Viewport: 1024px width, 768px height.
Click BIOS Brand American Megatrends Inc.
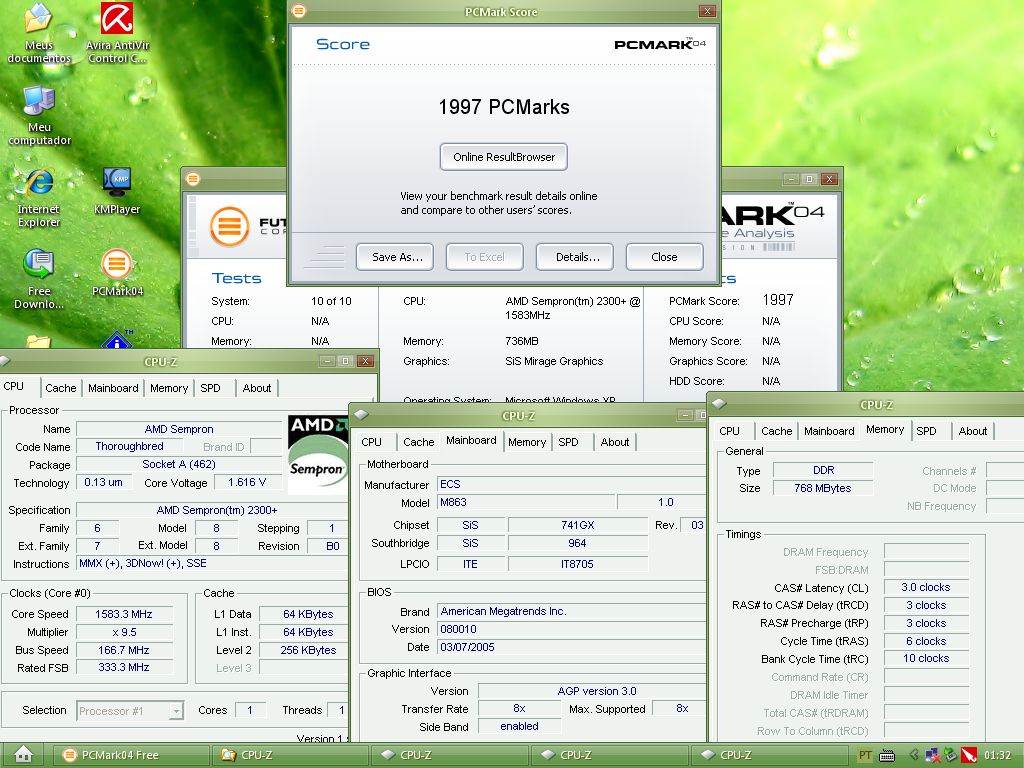(570, 611)
